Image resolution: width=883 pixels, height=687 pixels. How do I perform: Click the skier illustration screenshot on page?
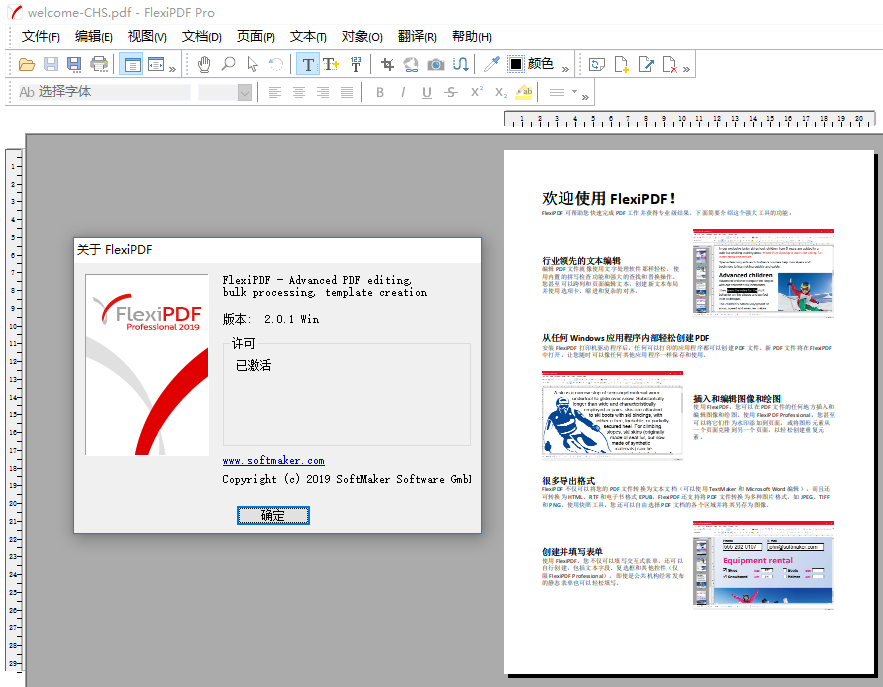pos(612,415)
